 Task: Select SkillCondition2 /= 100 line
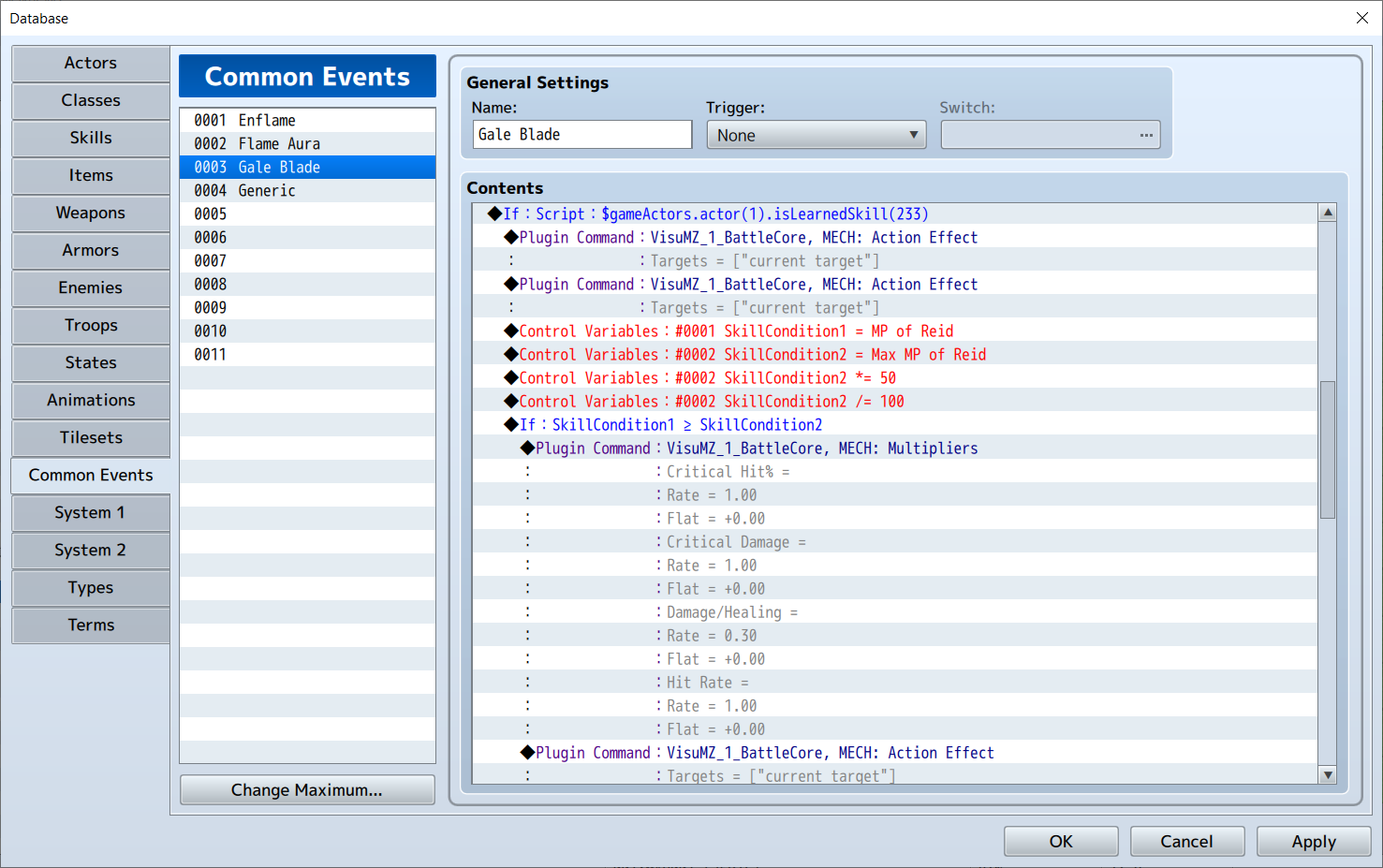895,402
